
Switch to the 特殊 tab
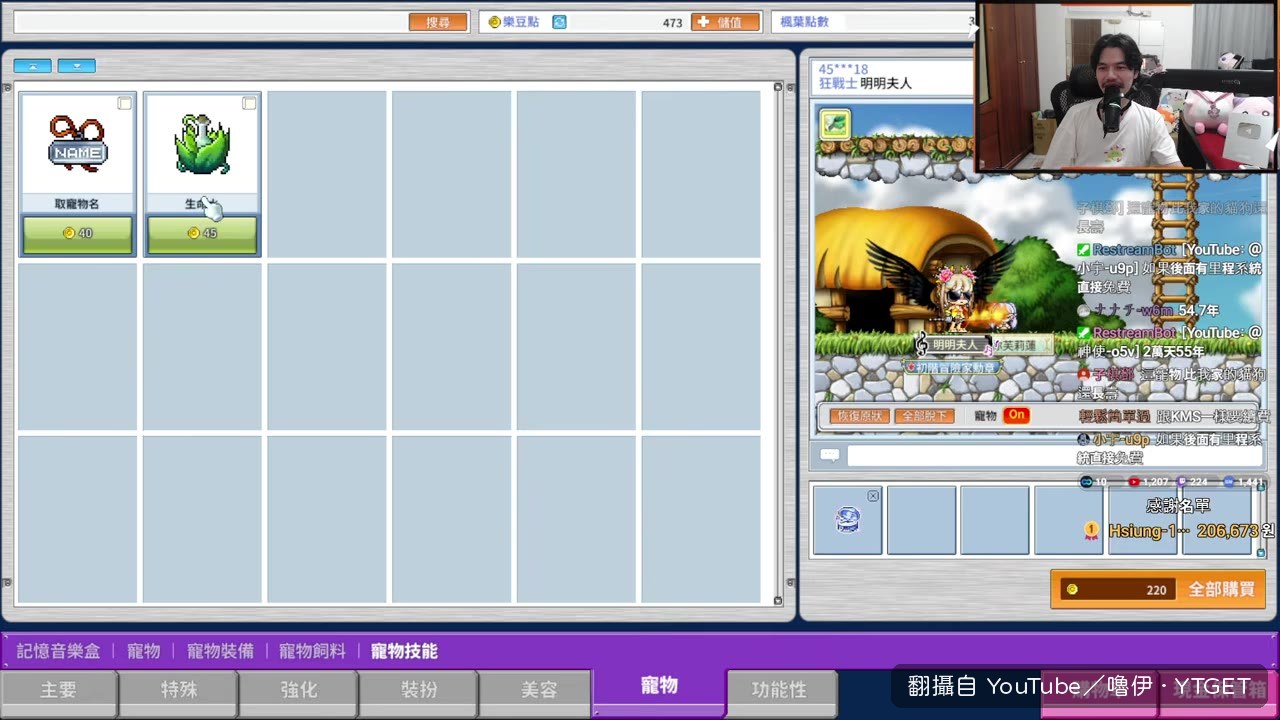tap(179, 690)
